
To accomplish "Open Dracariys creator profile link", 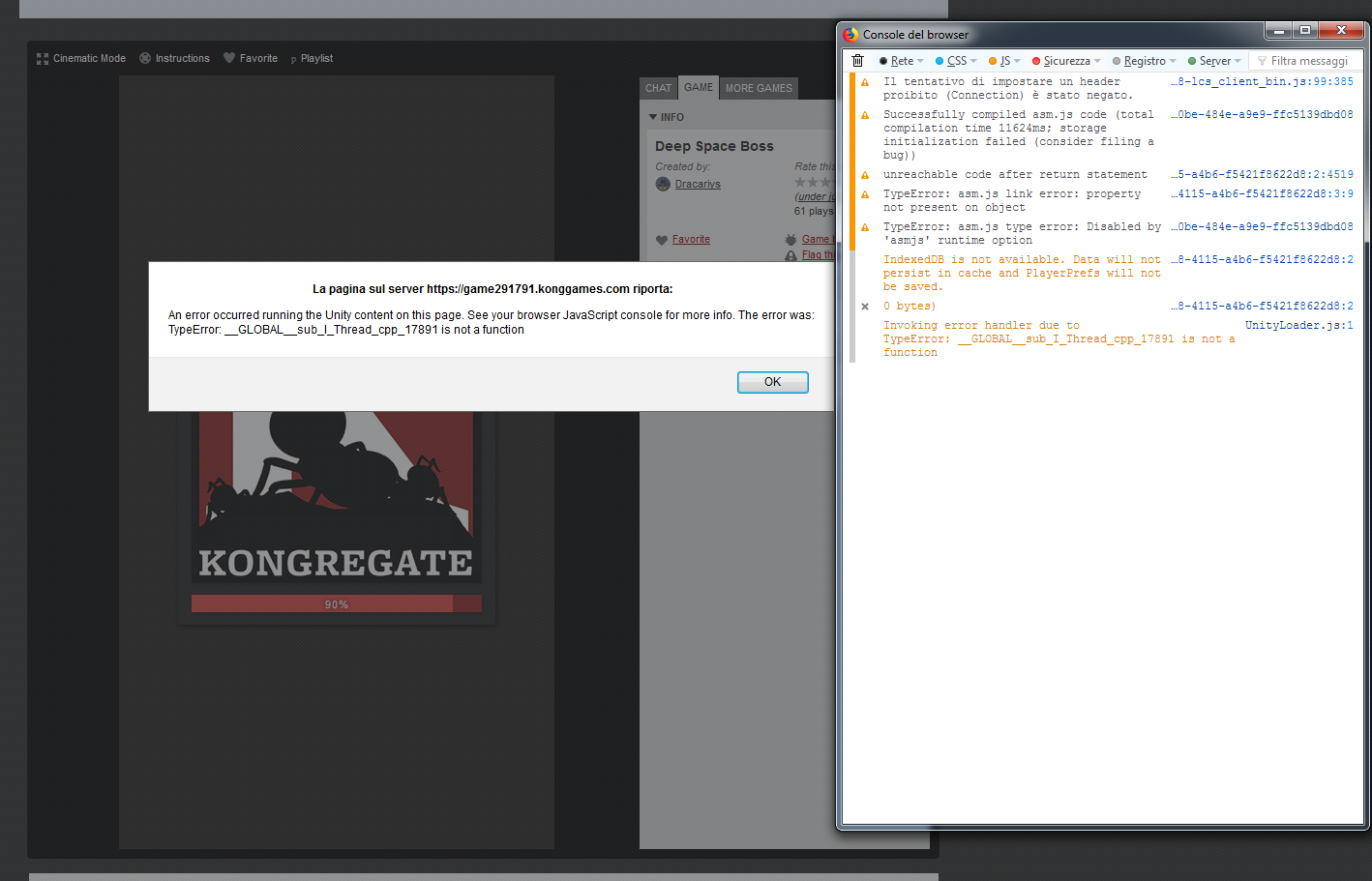I will click(x=698, y=184).
